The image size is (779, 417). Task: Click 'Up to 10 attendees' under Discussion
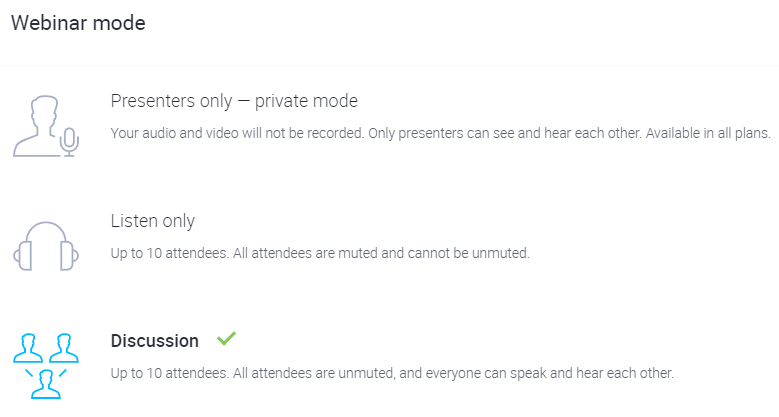[x=169, y=373]
